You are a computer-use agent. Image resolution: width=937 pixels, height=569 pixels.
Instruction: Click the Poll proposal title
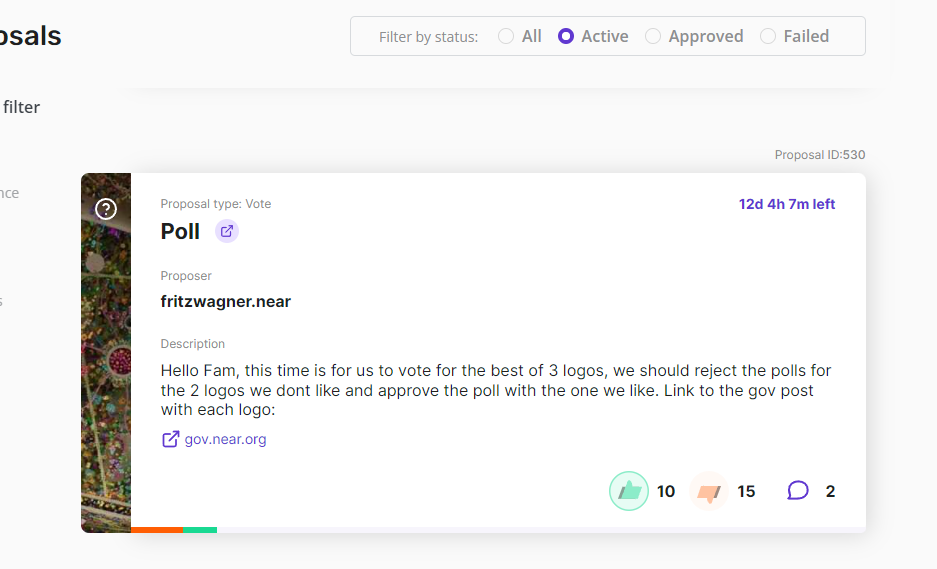tap(181, 231)
